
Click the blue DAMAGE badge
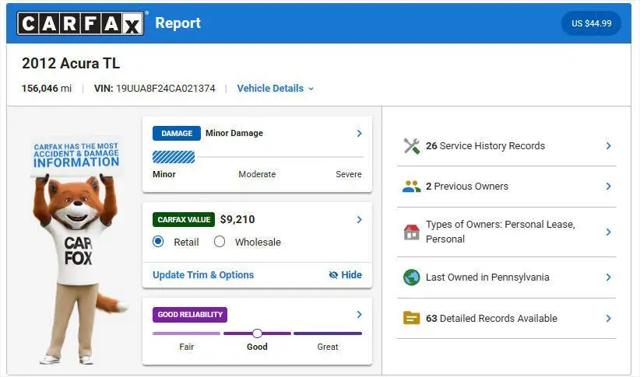(x=176, y=133)
